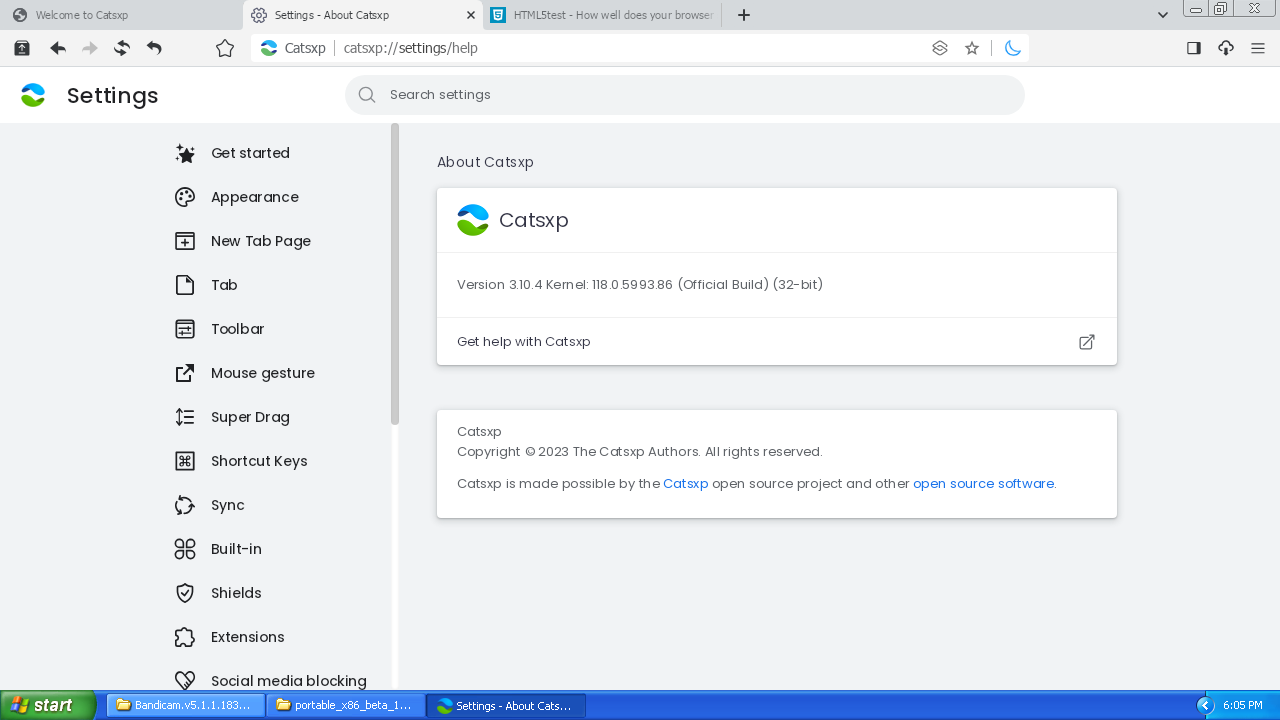The width and height of the screenshot is (1280, 720).
Task: Click the sidebar vertical scrollbar
Action: (x=395, y=274)
